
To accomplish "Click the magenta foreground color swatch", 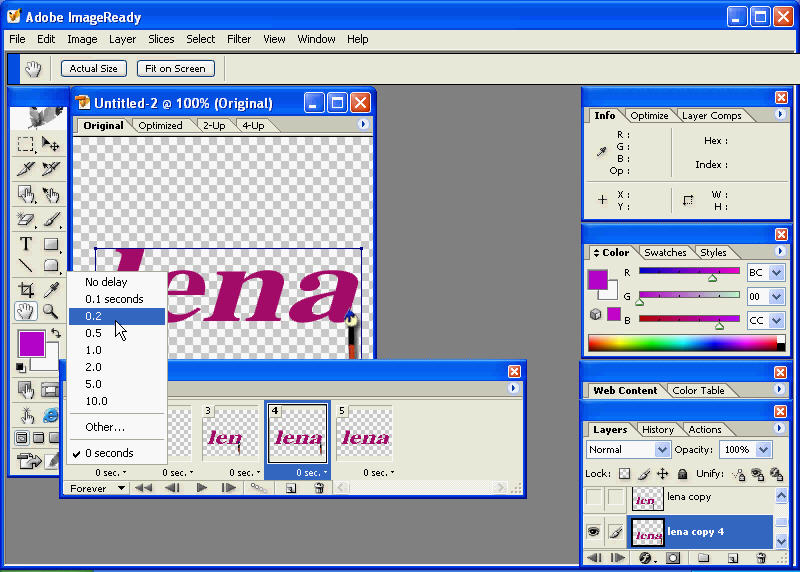I will tap(30, 345).
